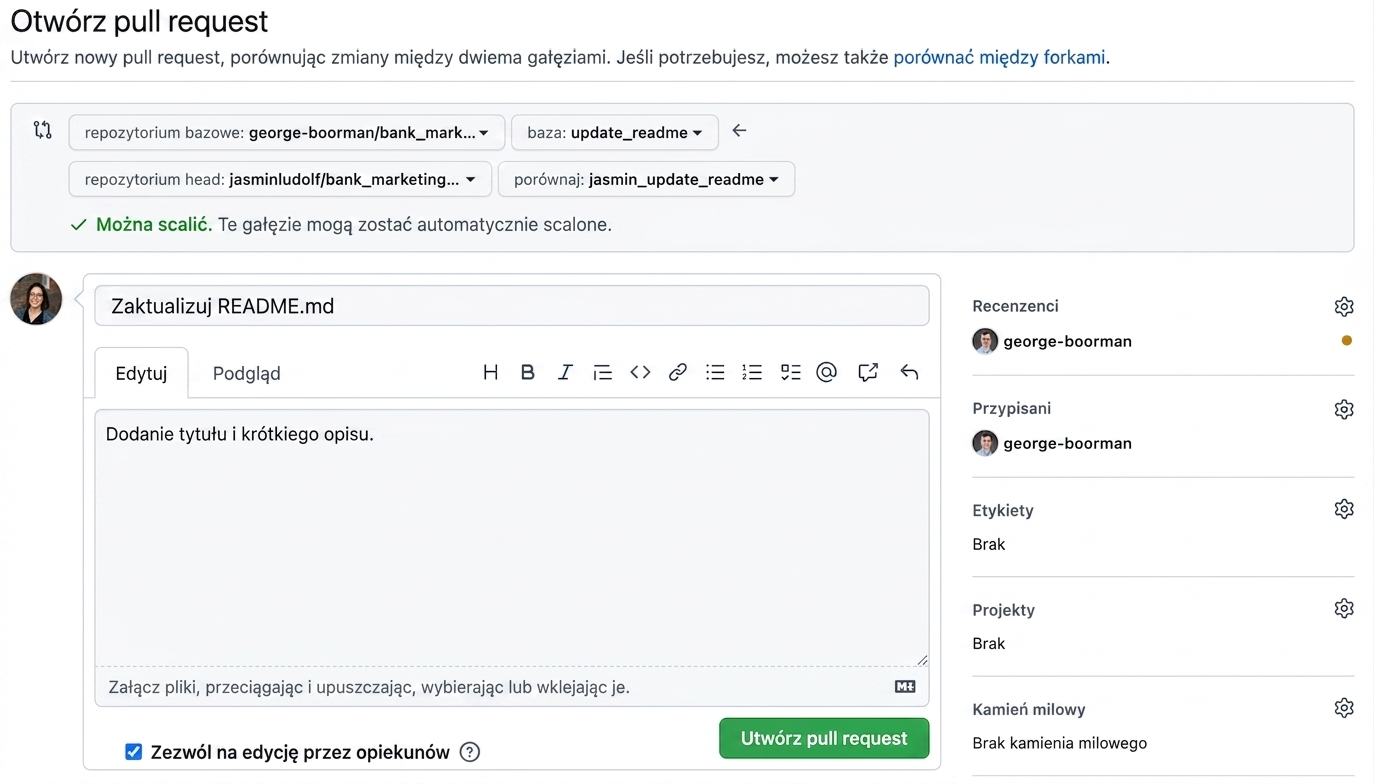Screen dimensions: 1374x784
Task: Click george-boorman avatar under Przypisani
Action: tap(985, 443)
